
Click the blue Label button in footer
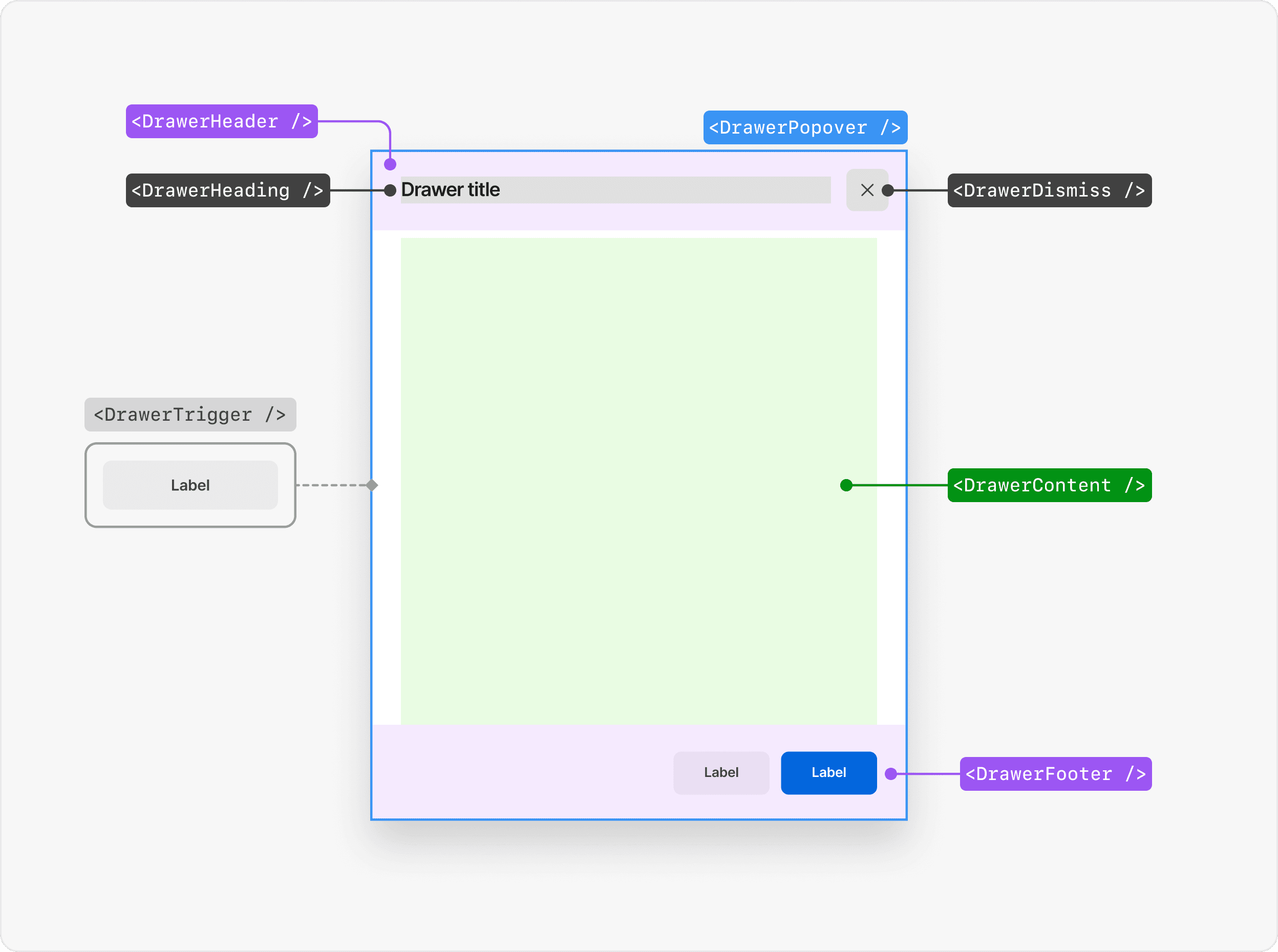(x=828, y=773)
